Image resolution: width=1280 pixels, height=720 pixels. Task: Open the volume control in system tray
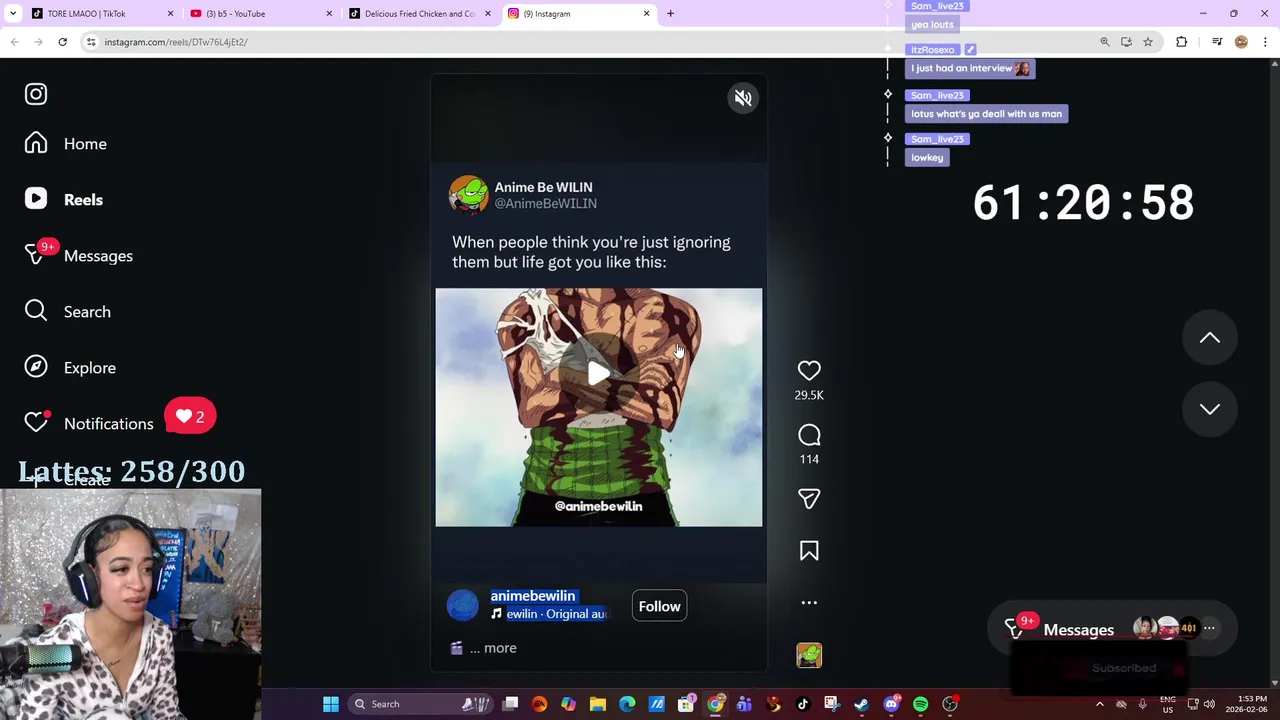click(x=1209, y=704)
